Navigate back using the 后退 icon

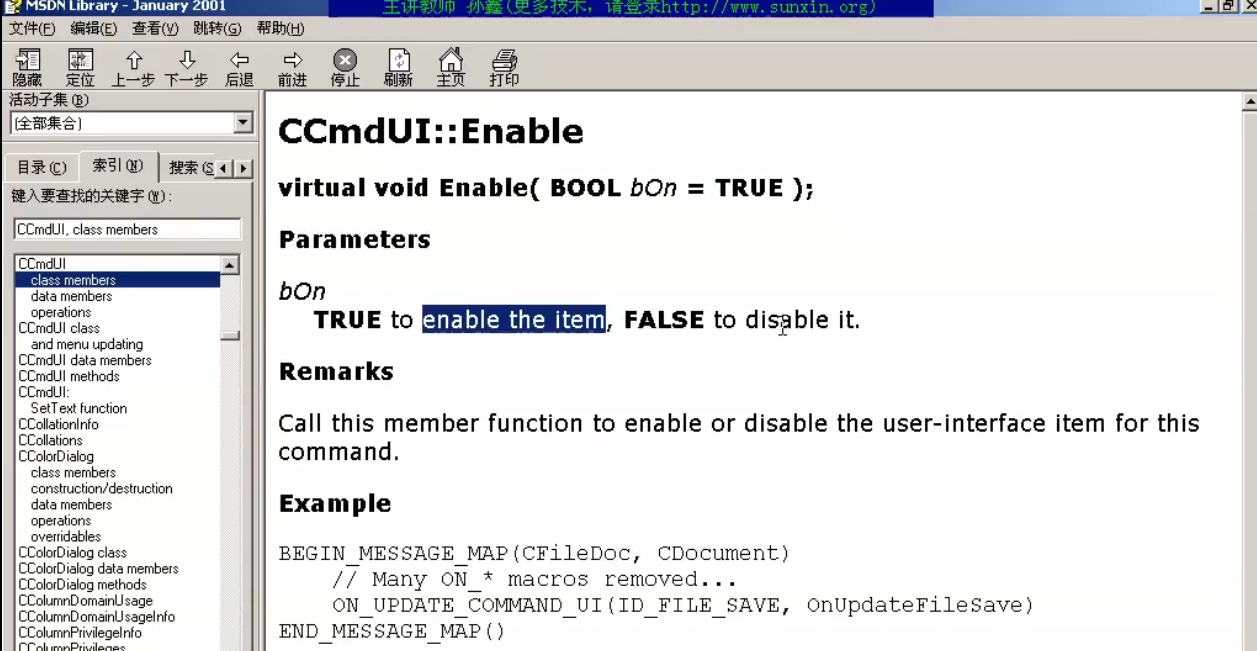coord(239,67)
